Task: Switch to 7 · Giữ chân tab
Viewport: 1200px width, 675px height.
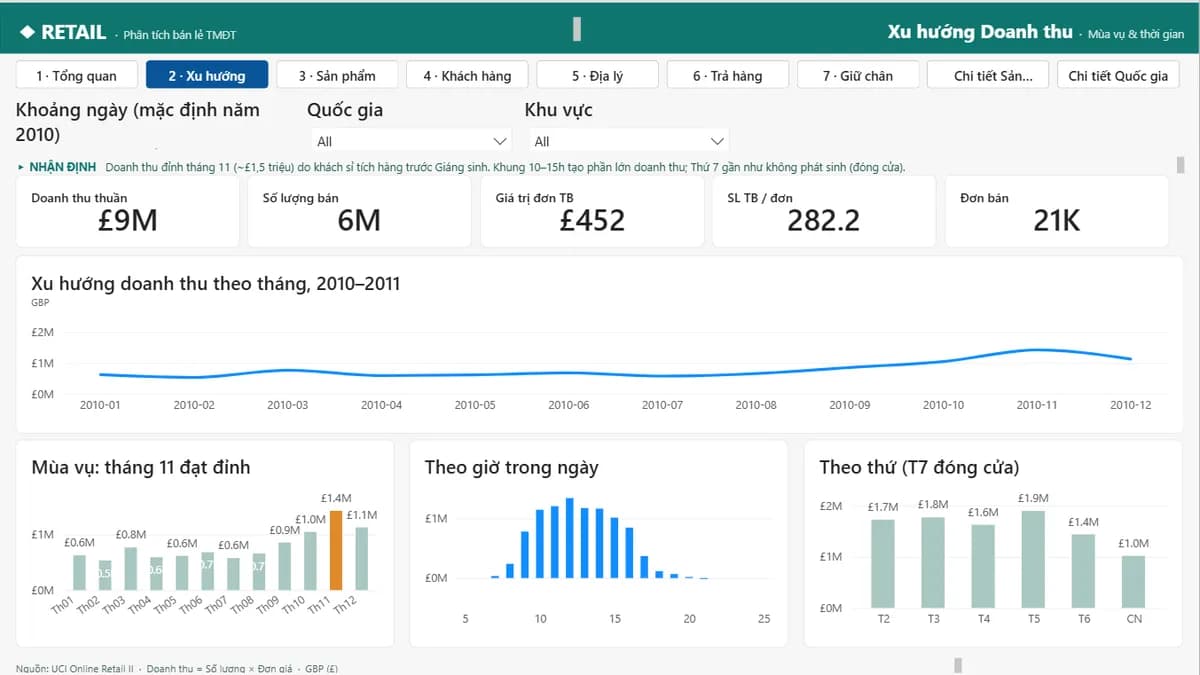Action: click(x=857, y=75)
